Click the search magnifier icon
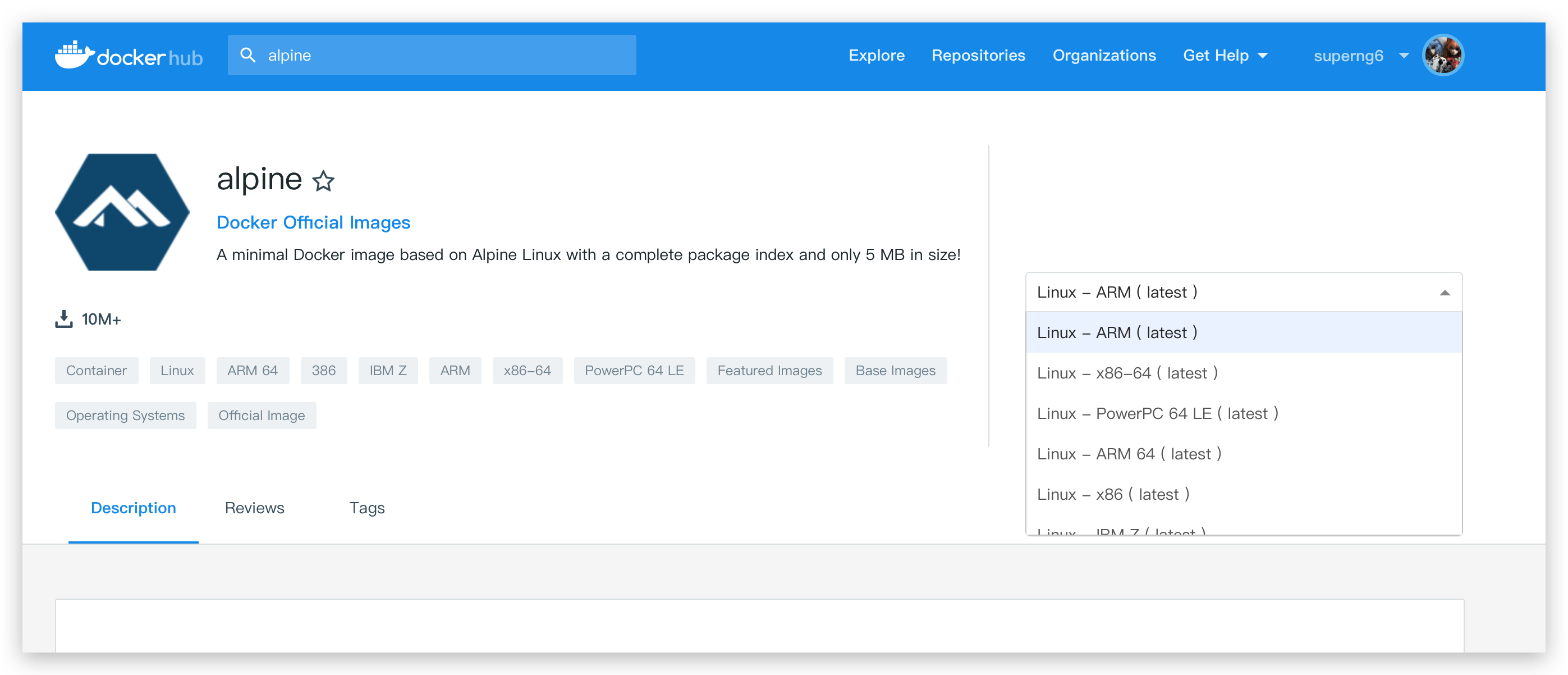The width and height of the screenshot is (1568, 675). tap(247, 55)
